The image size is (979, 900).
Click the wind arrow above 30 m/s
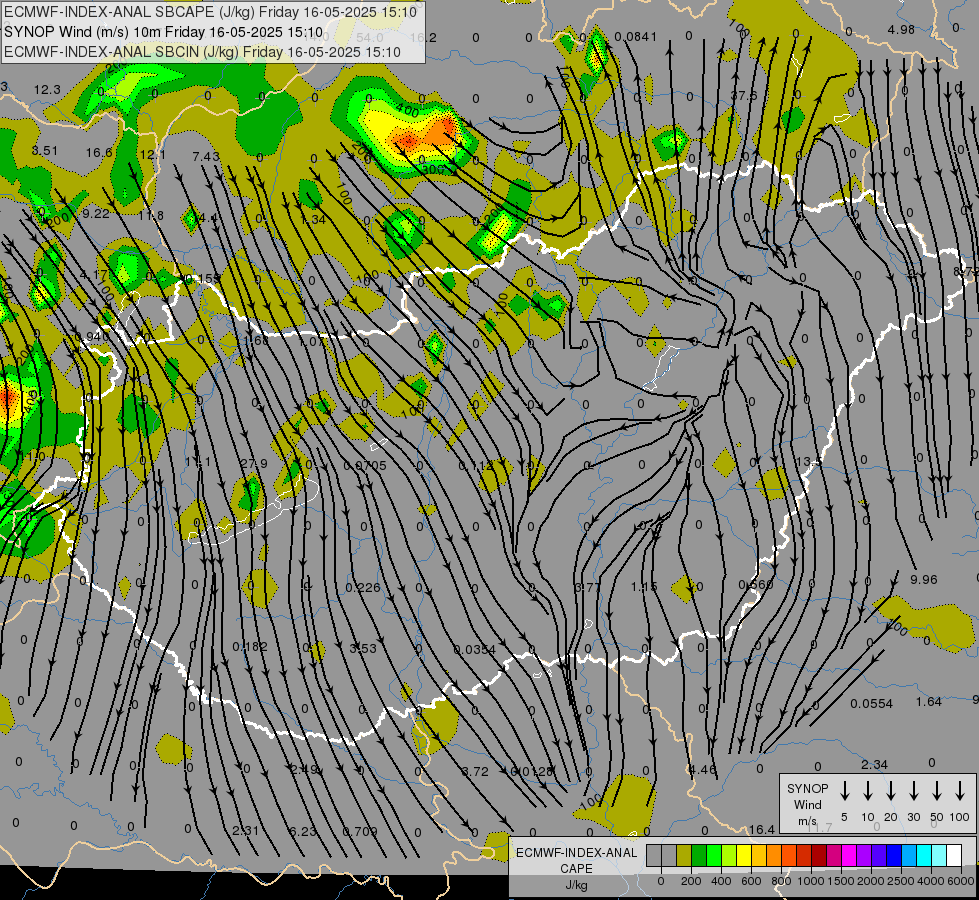[x=914, y=791]
